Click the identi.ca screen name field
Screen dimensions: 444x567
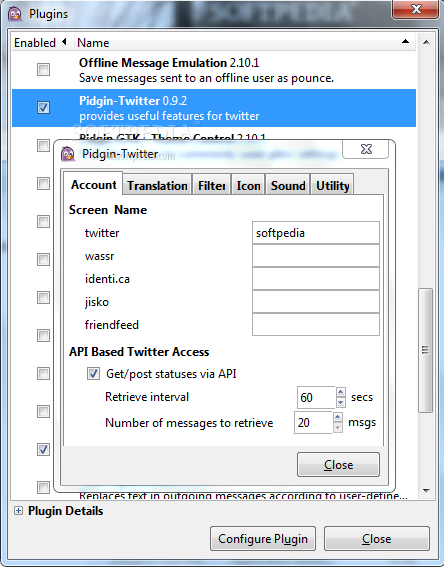pos(316,278)
